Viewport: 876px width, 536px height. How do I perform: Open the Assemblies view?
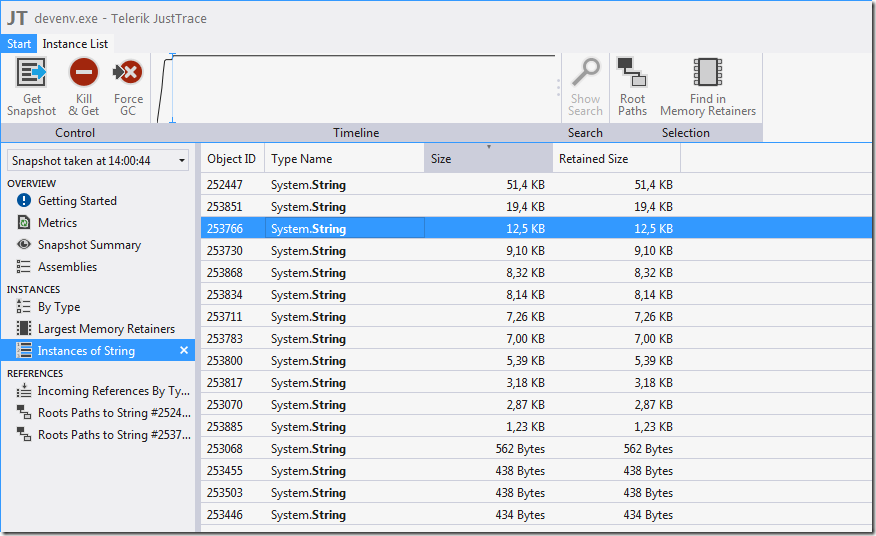67,267
